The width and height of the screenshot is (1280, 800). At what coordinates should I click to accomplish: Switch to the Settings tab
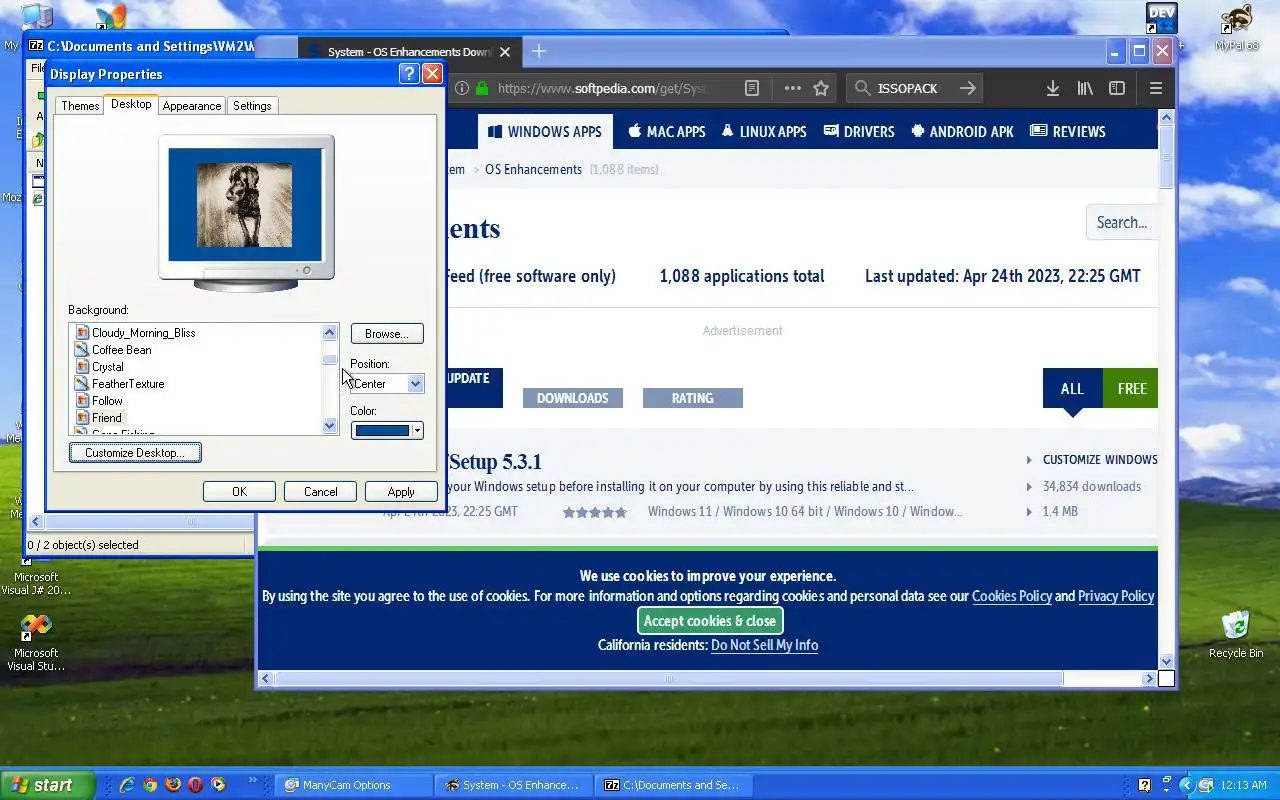(252, 106)
